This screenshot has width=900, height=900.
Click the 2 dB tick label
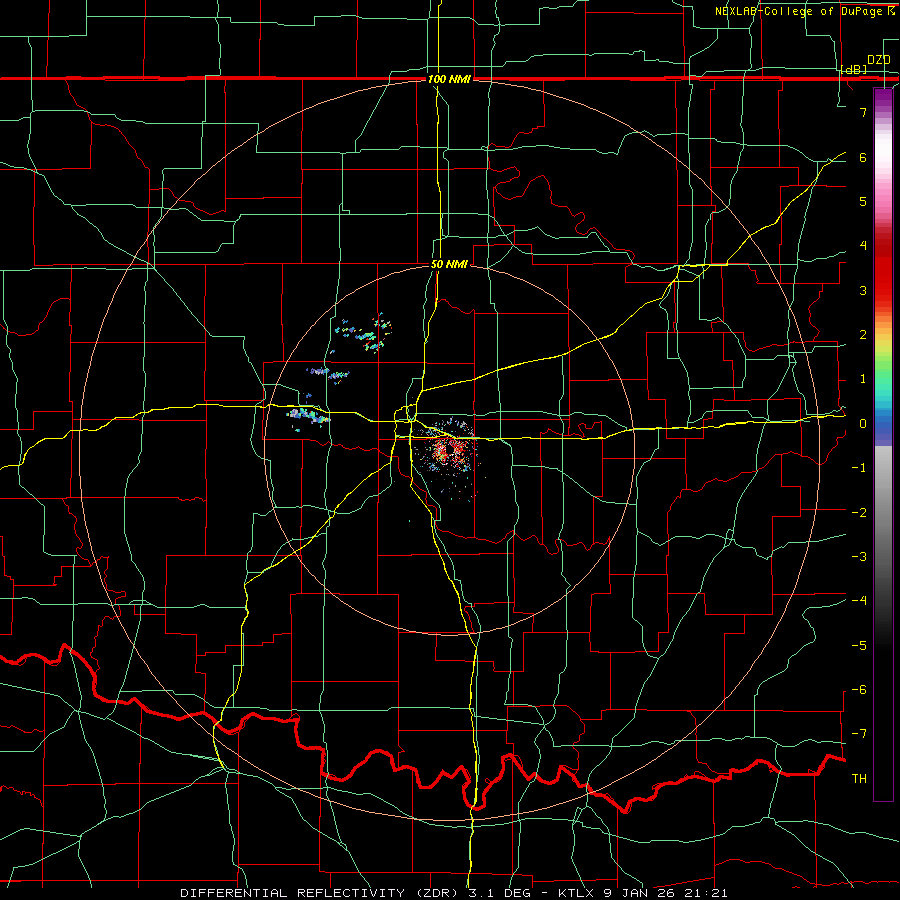click(x=863, y=335)
